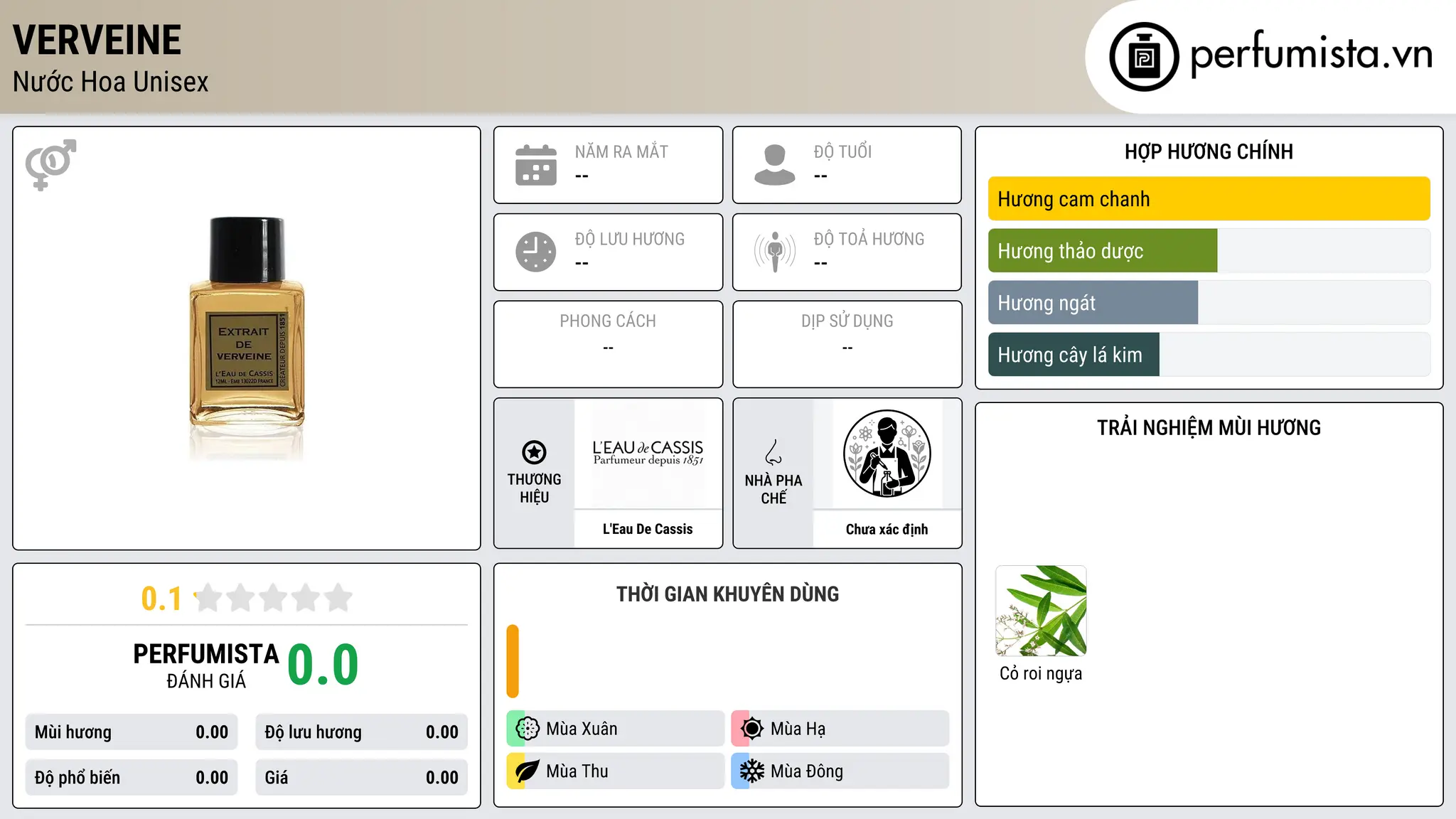The height and width of the screenshot is (819, 1456).
Task: Click the person icon beside Độ tuổi
Action: tap(774, 165)
